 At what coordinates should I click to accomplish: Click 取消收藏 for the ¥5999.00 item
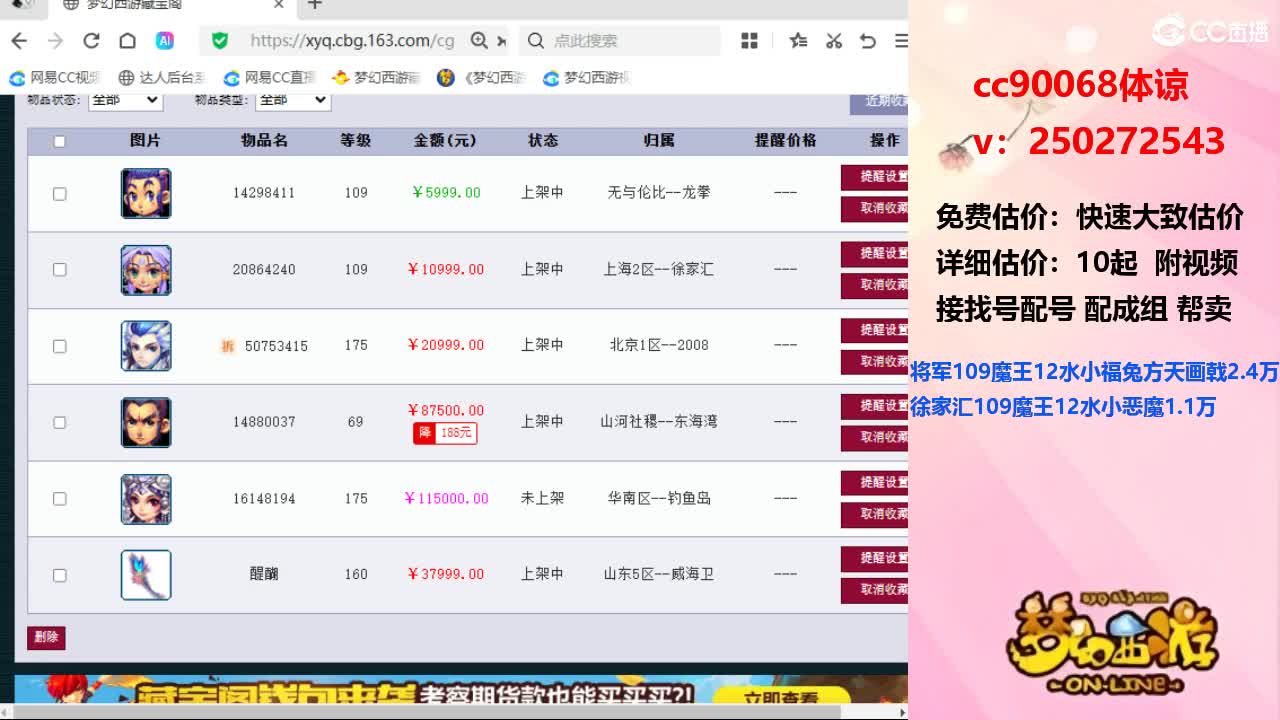click(875, 209)
